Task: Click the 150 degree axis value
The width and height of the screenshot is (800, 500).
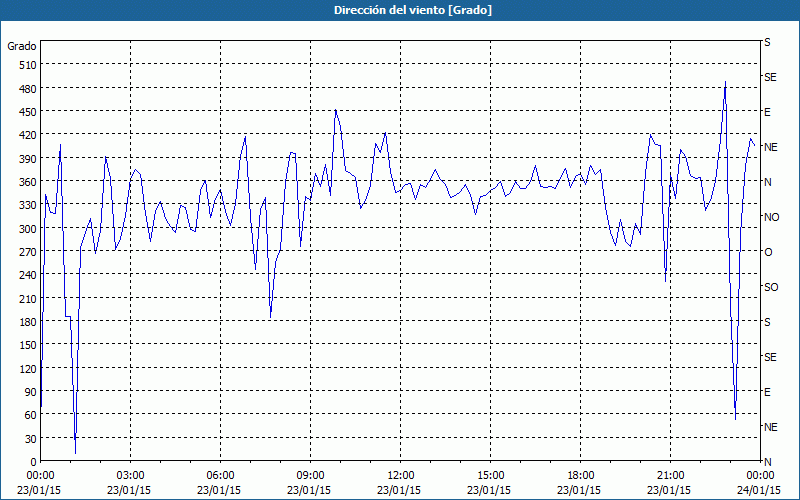Action: [28, 345]
